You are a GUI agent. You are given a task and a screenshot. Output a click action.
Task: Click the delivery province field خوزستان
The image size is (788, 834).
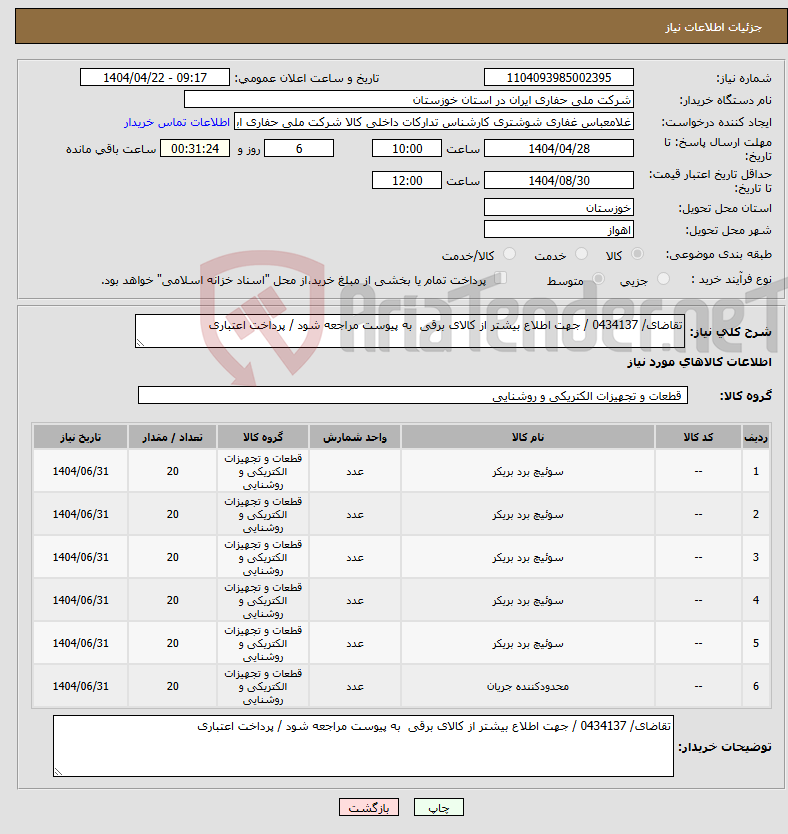[559, 208]
